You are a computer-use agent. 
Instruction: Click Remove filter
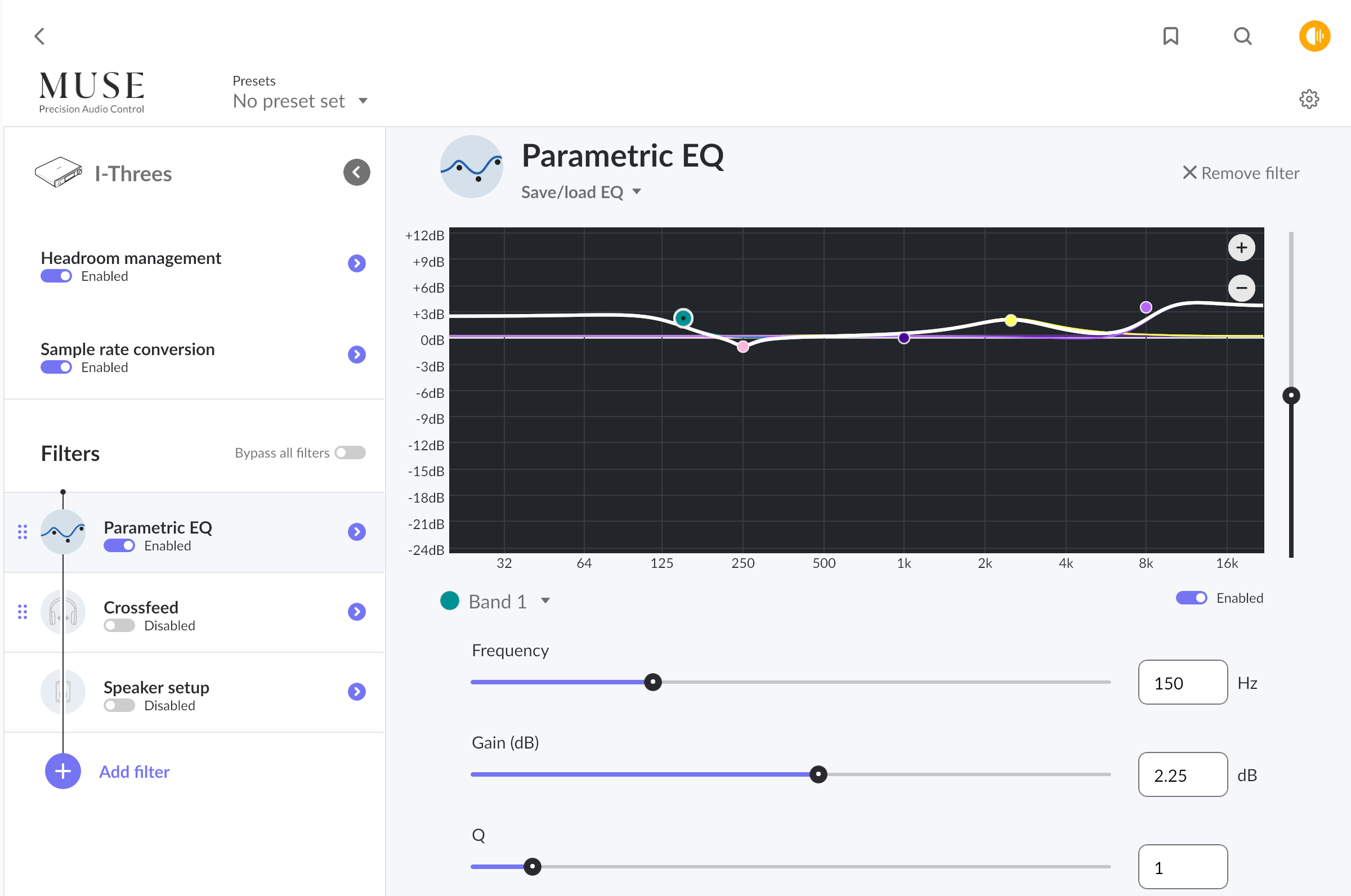(1240, 173)
